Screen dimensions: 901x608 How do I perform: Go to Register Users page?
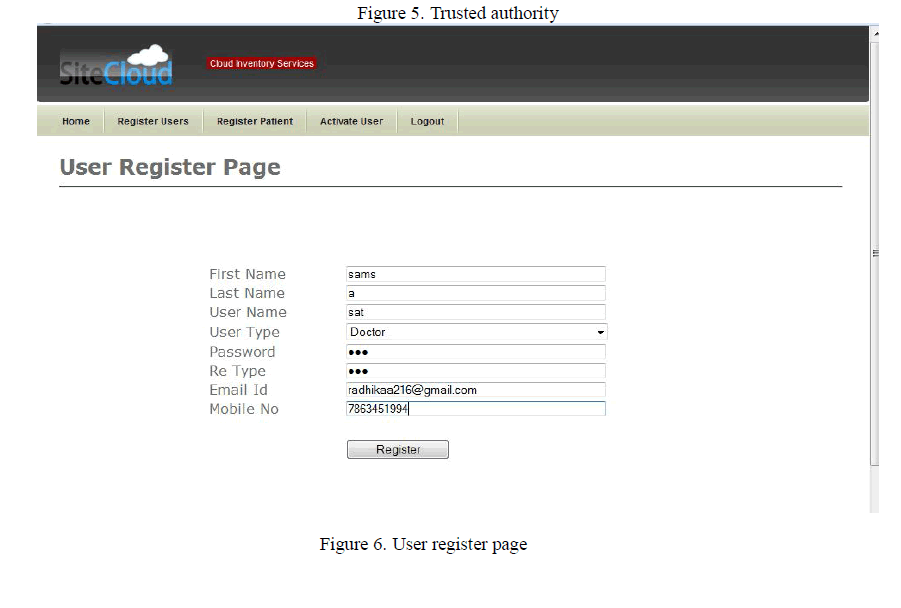pos(153,122)
